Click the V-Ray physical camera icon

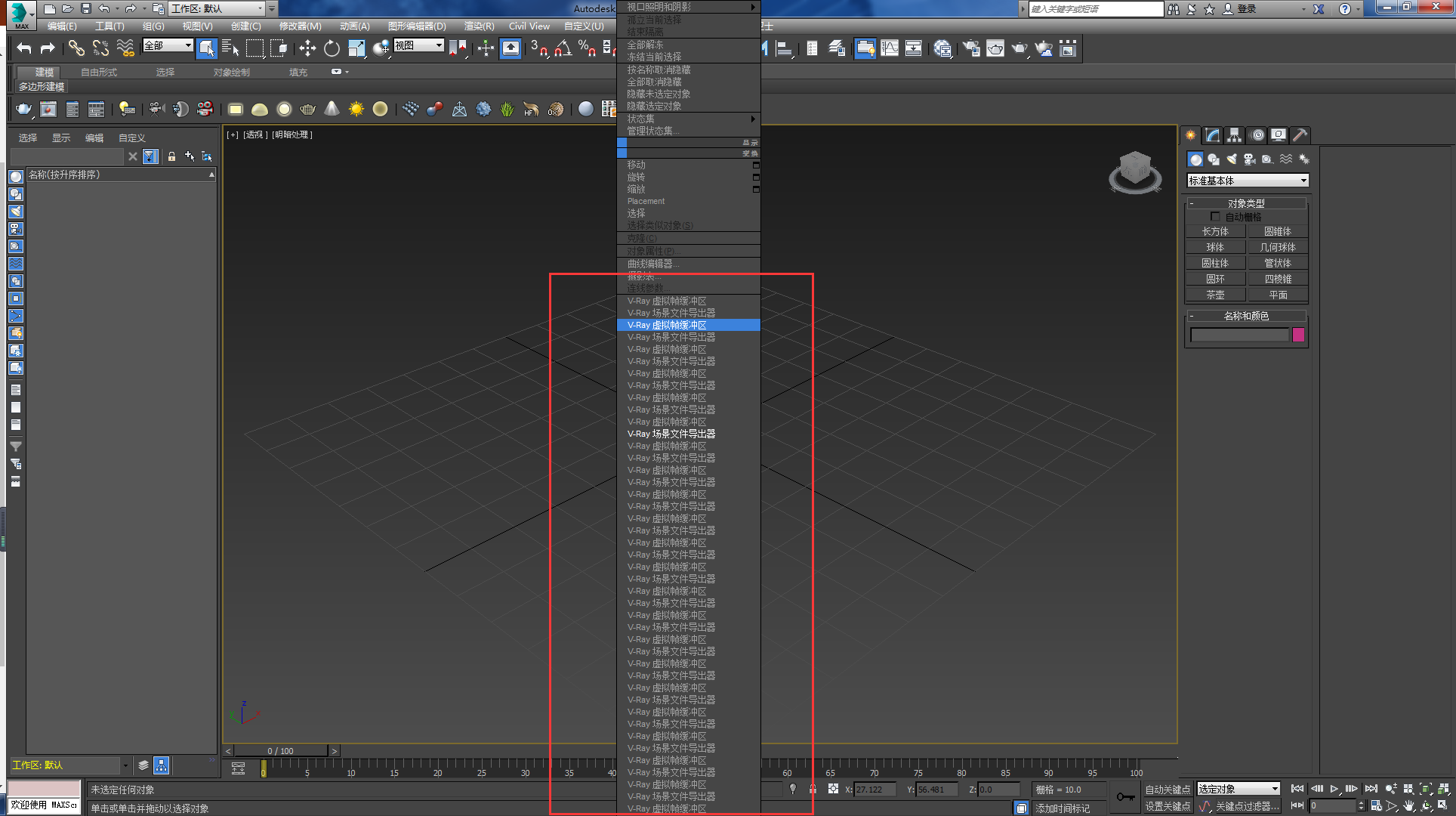tap(156, 110)
